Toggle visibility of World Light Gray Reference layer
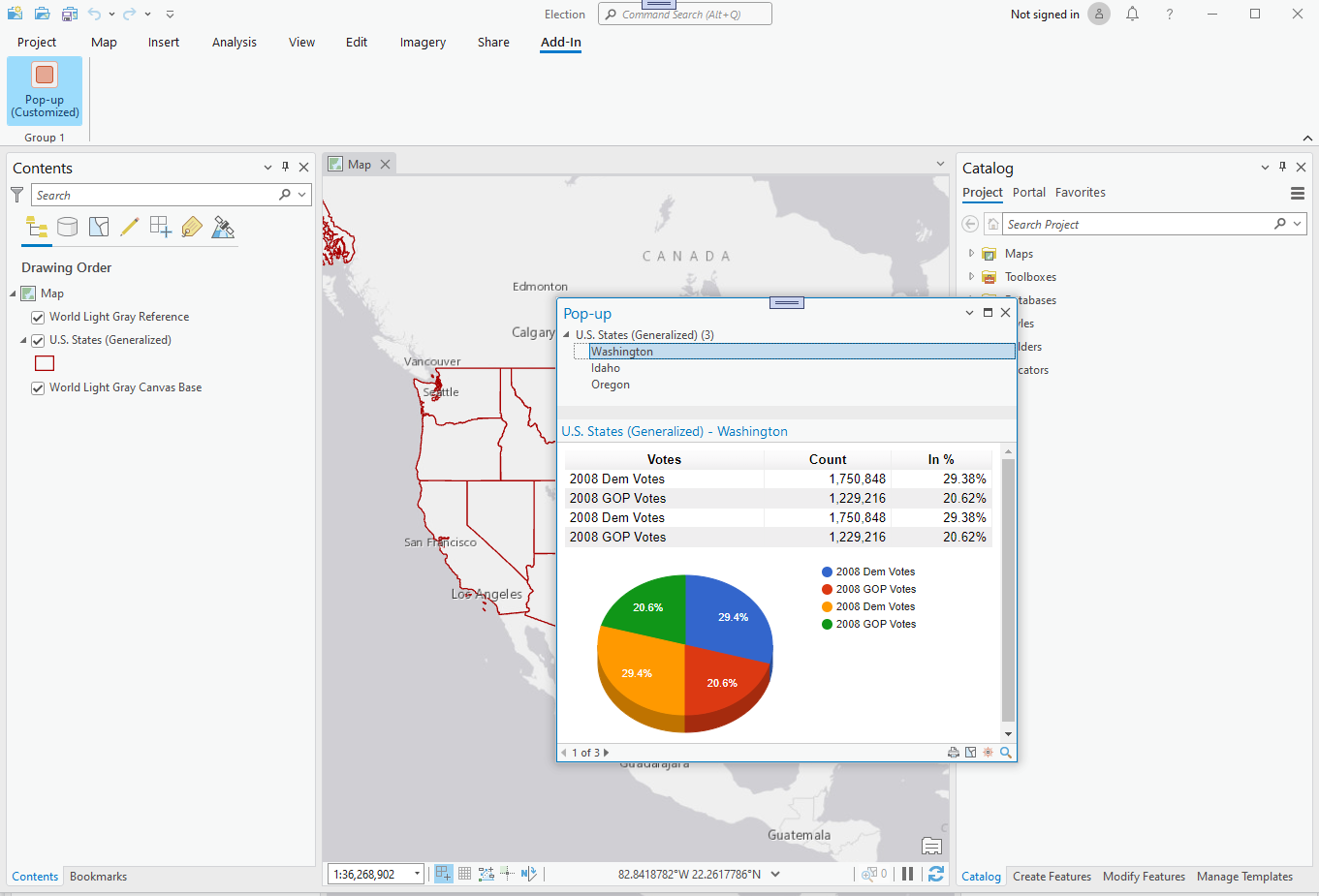Image resolution: width=1319 pixels, height=896 pixels. point(37,317)
